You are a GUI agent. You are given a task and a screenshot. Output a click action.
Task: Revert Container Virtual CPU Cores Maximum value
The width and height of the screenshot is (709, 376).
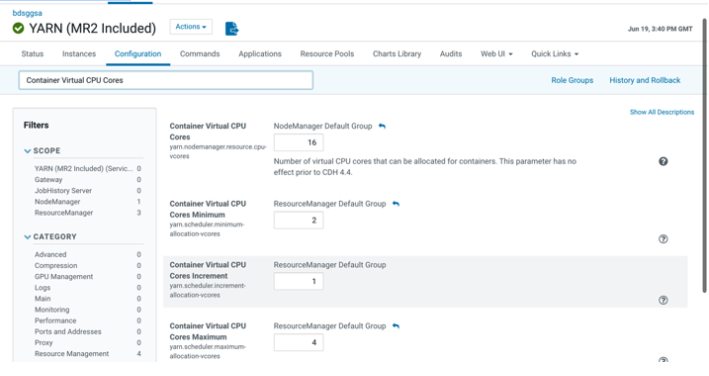(396, 326)
